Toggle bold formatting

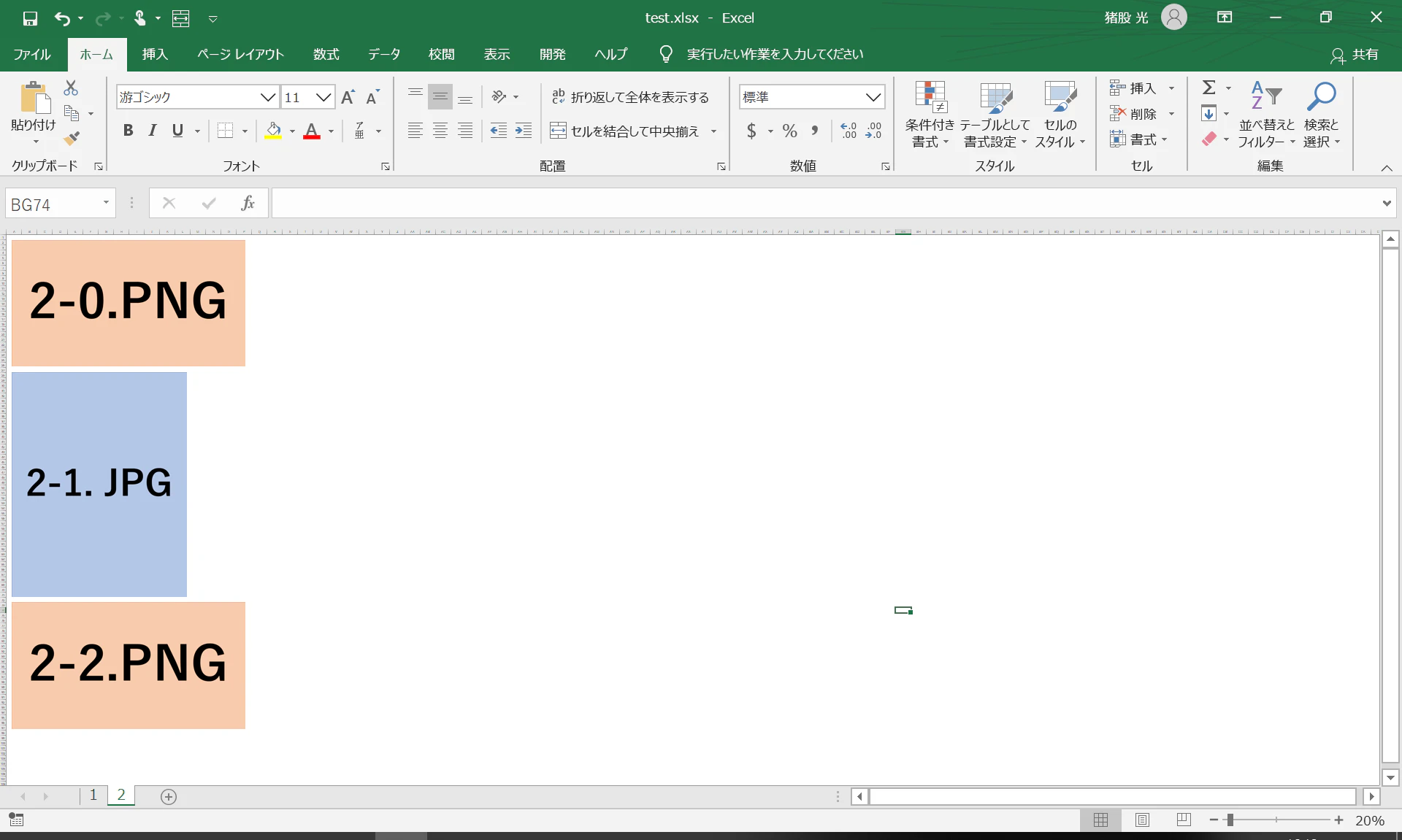tap(128, 131)
